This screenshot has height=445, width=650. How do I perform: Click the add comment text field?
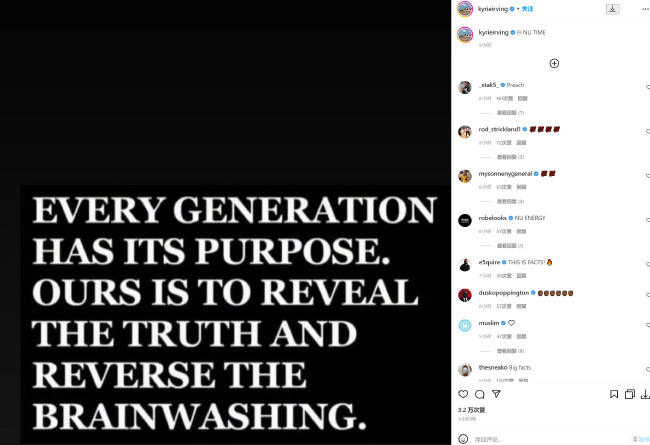(551, 439)
